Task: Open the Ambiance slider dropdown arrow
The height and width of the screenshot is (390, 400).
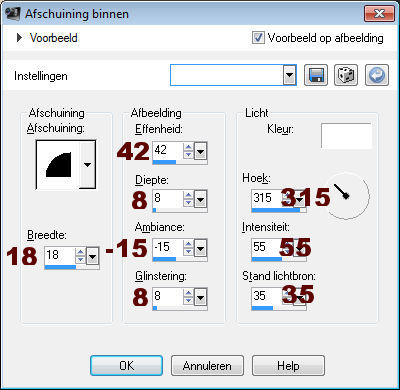Action: coord(200,248)
